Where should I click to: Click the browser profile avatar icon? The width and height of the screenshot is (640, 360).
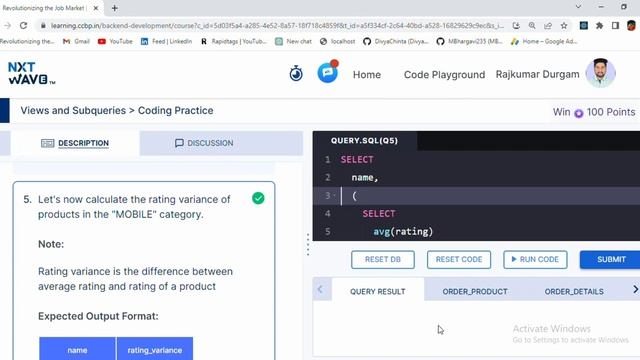pyautogui.click(x=631, y=25)
